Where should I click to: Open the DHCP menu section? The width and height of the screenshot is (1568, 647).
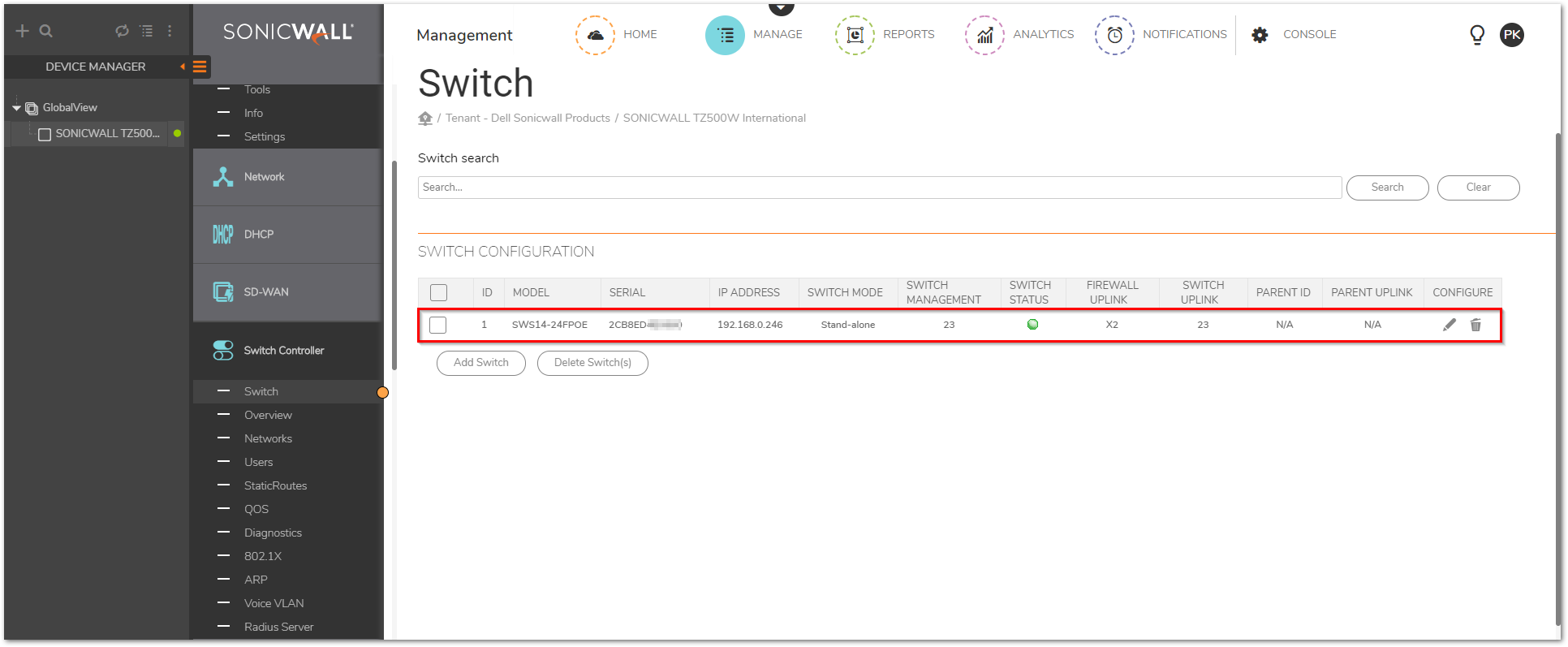287,235
